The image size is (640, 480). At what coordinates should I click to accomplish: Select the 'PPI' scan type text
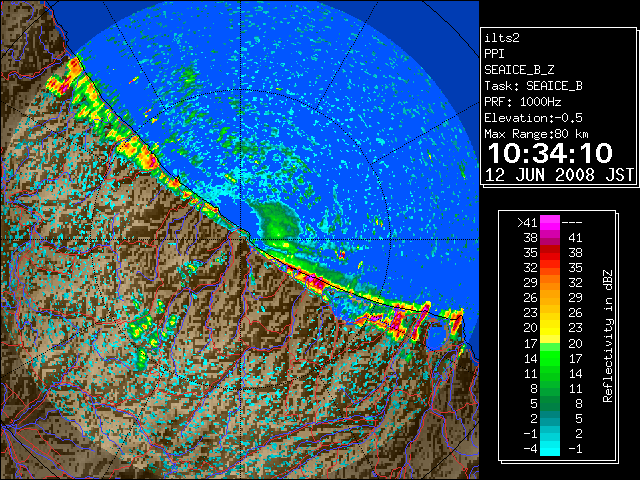point(494,54)
